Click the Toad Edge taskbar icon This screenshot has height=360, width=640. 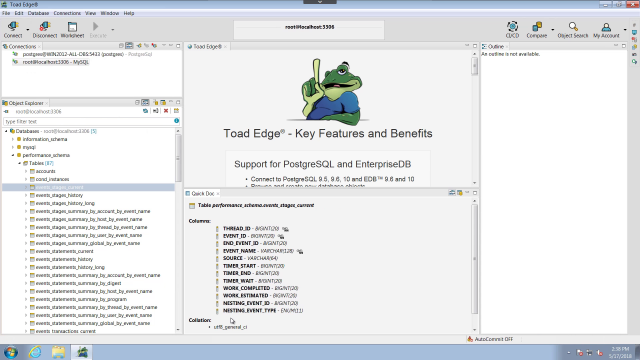tap(82, 352)
